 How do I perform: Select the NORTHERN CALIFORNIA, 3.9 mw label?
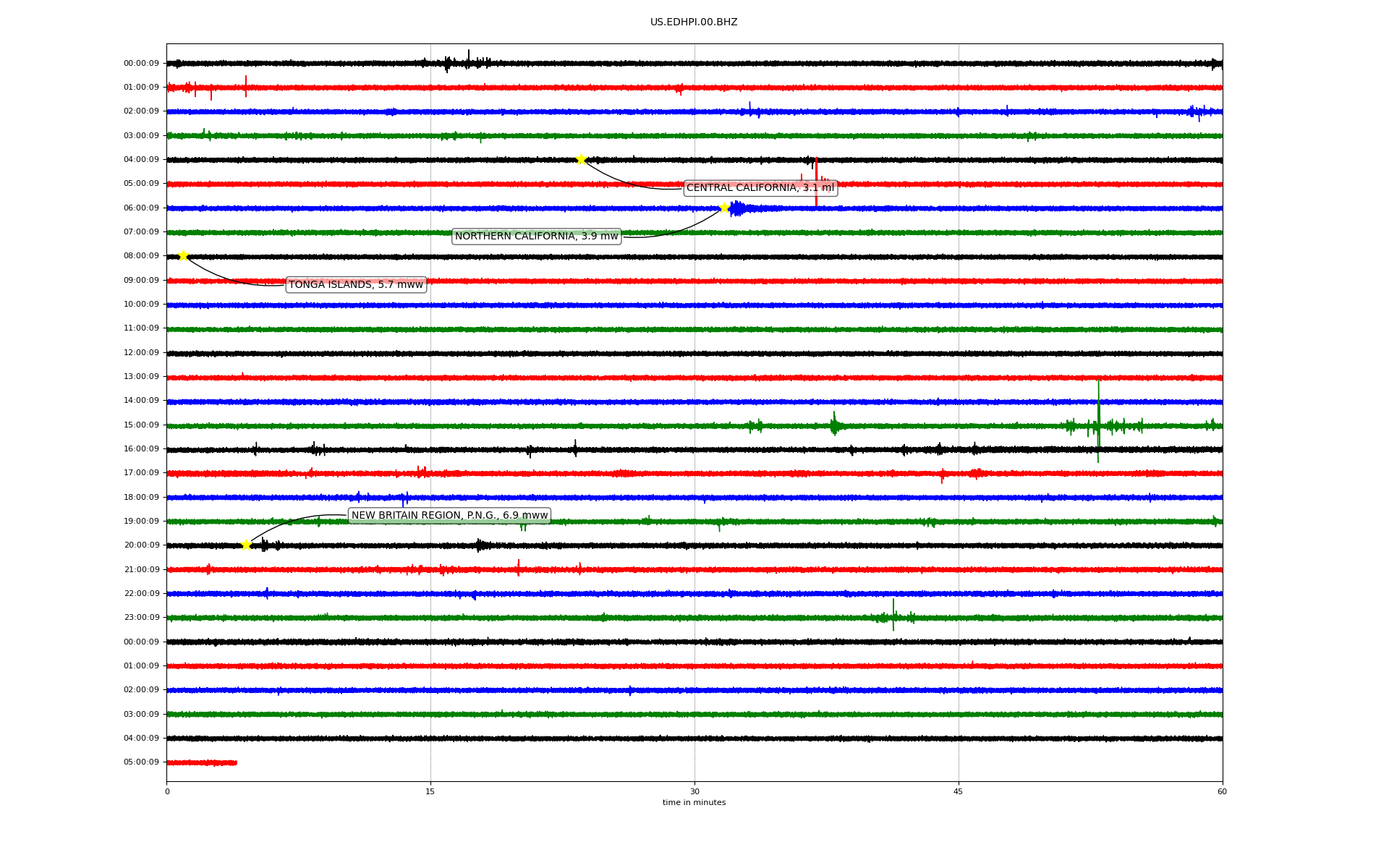[536, 236]
